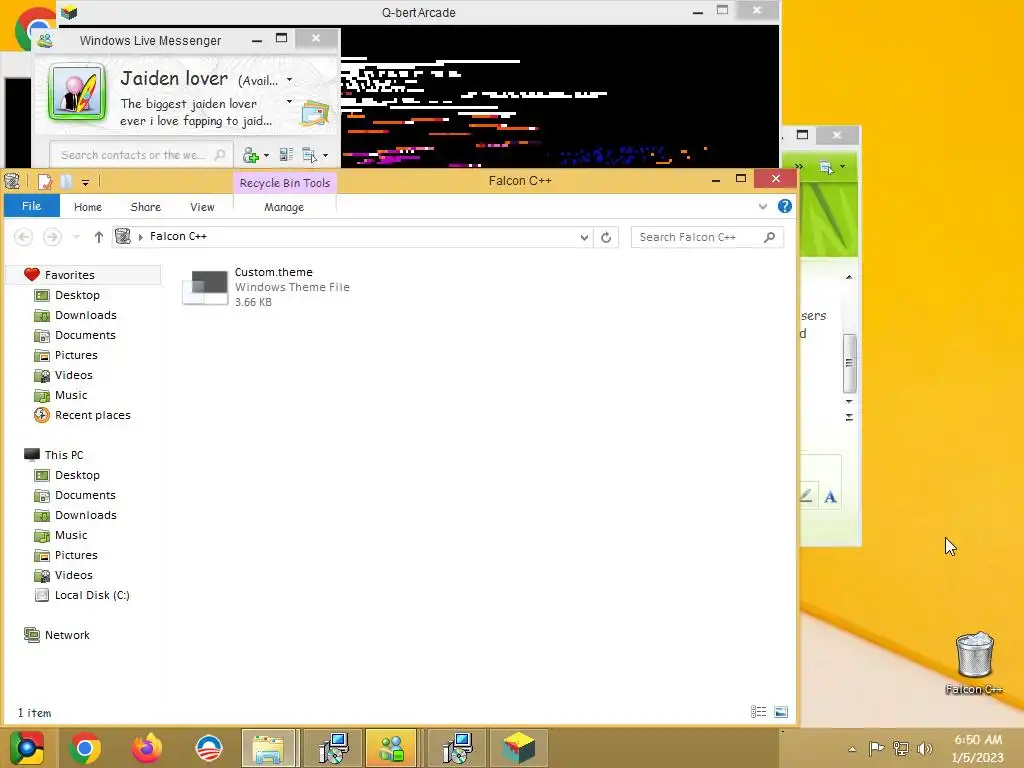Open Downloads under Favorites
Viewport: 1024px width, 768px height.
pos(86,315)
